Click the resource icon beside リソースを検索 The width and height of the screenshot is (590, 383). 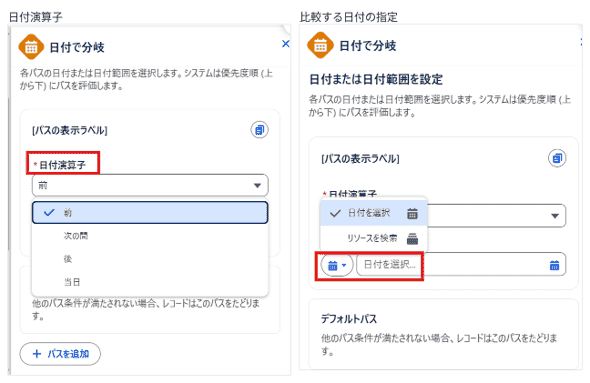click(412, 239)
